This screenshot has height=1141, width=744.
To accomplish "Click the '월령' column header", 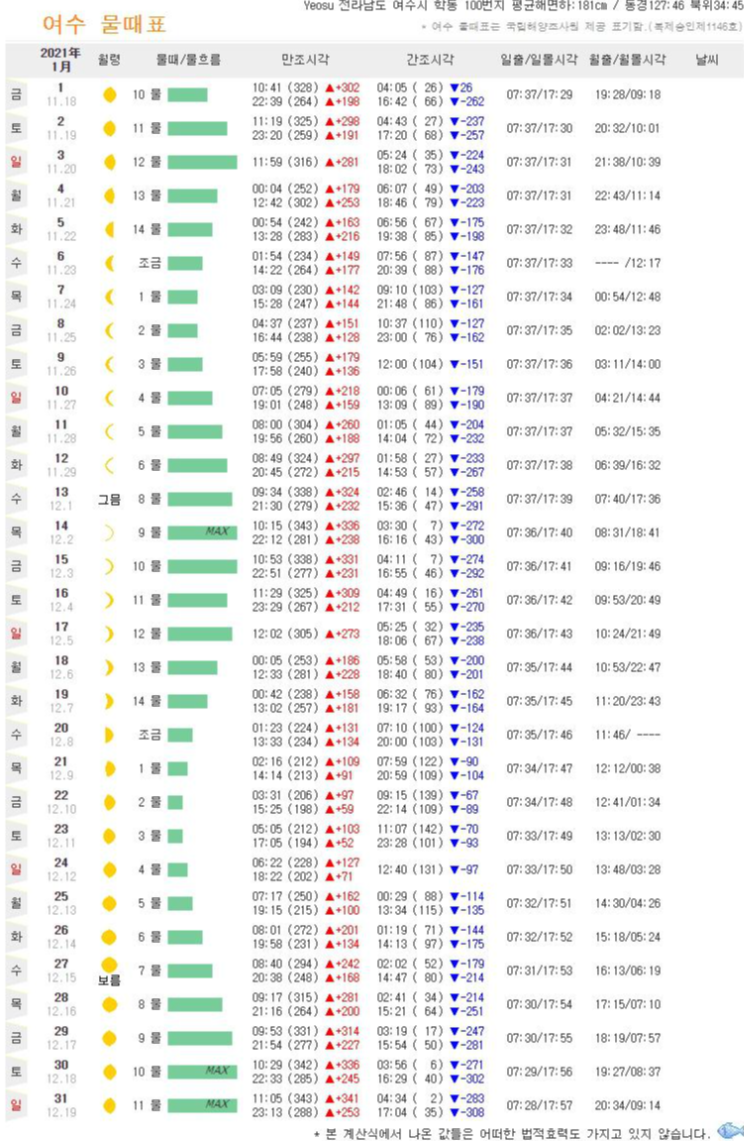I will point(109,60).
